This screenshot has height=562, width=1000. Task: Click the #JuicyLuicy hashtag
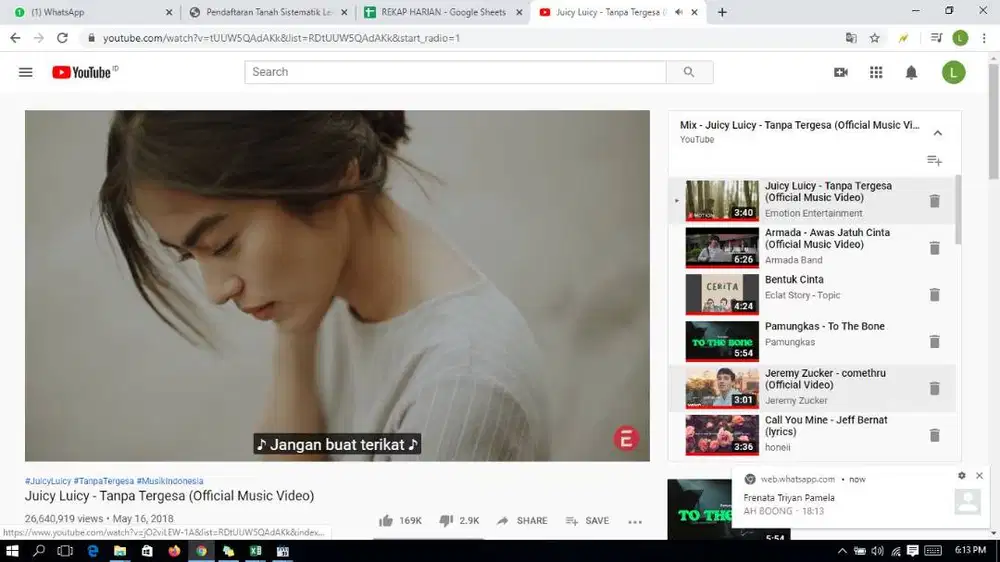[48, 481]
